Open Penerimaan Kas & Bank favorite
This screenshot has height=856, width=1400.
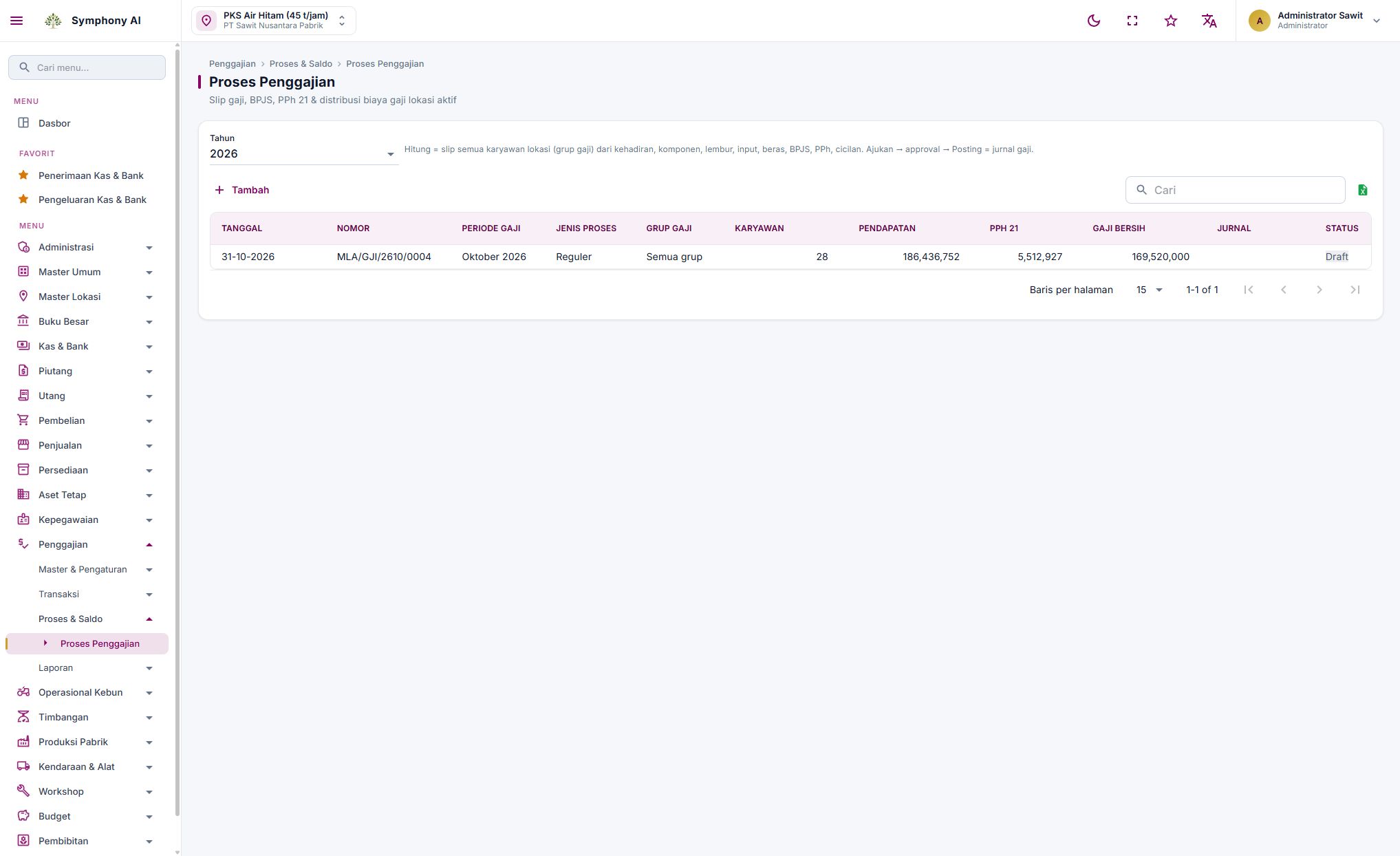tap(87, 175)
